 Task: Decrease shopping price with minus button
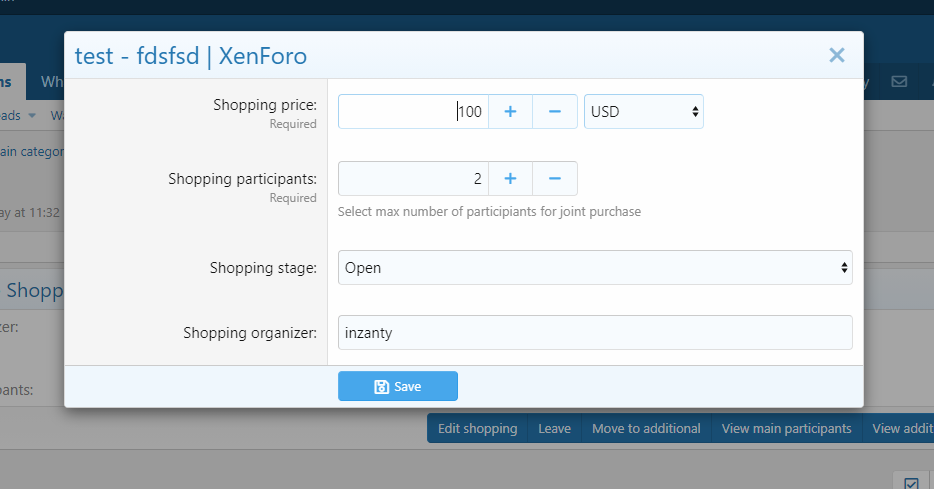[x=555, y=111]
